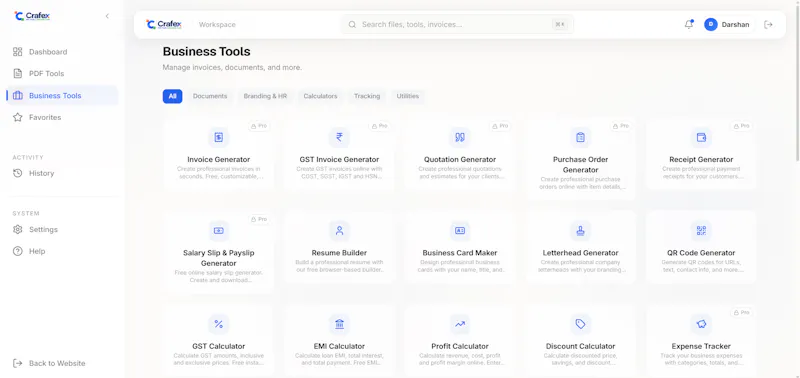Image resolution: width=800 pixels, height=378 pixels.
Task: Click the Dashboard grid icon in sidebar
Action: 18,52
